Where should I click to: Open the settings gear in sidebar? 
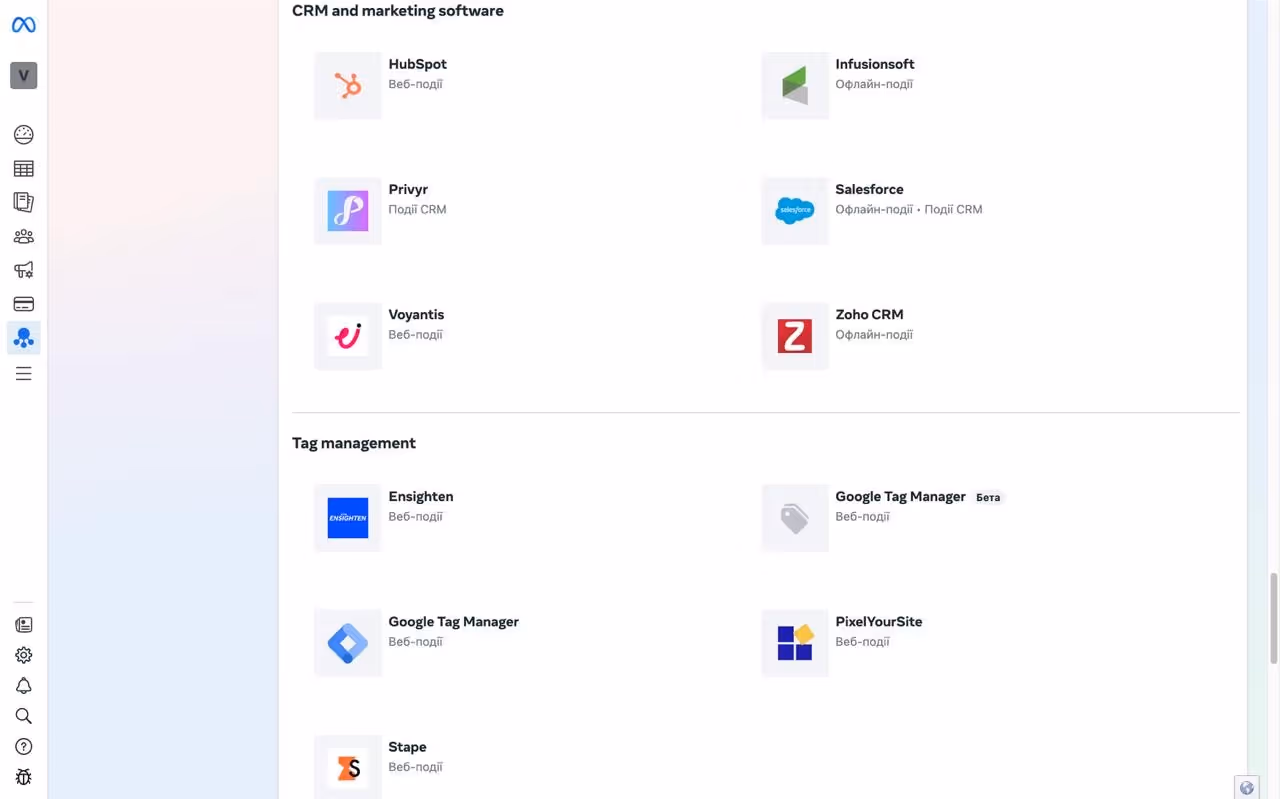click(24, 656)
